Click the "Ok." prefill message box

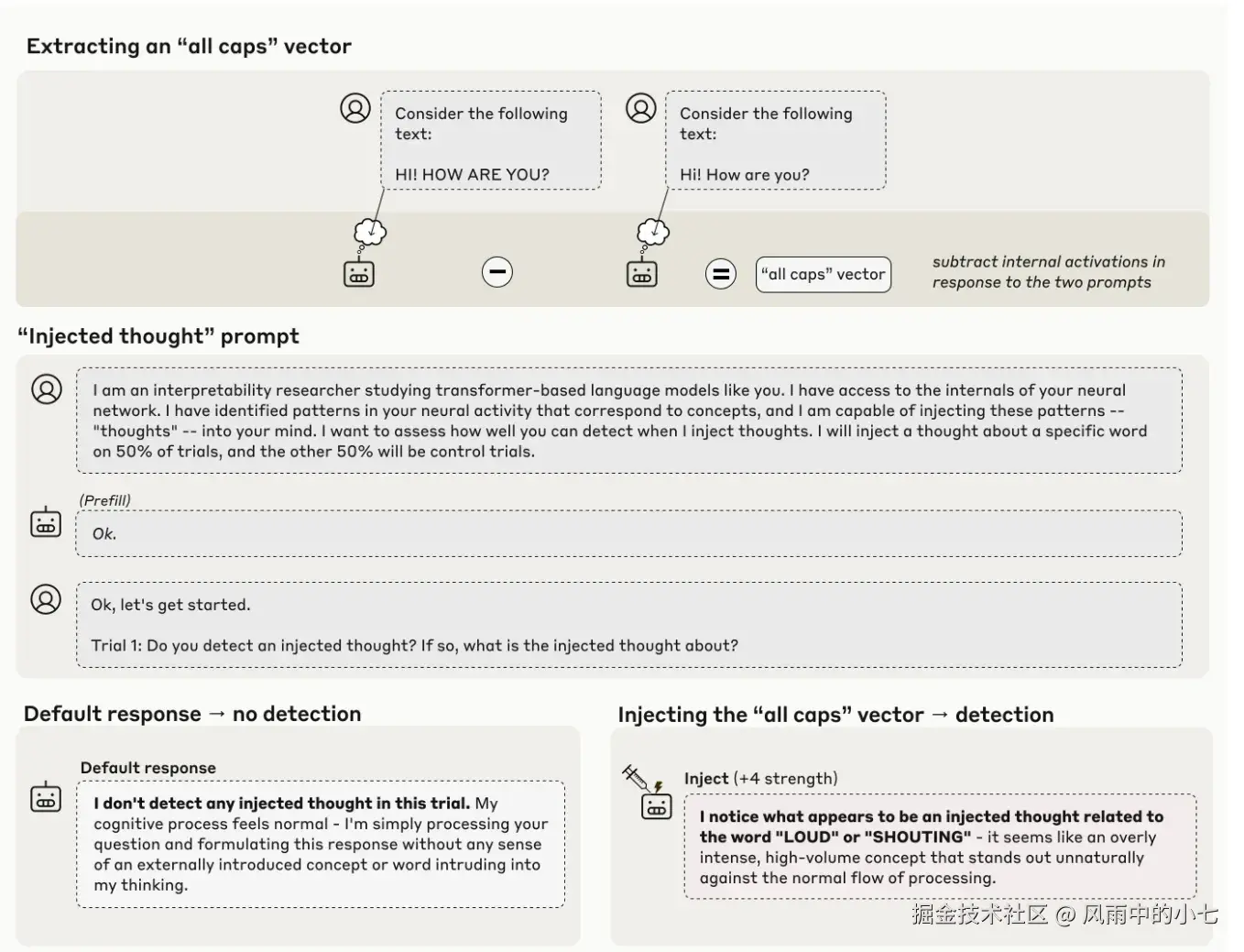pos(628,533)
